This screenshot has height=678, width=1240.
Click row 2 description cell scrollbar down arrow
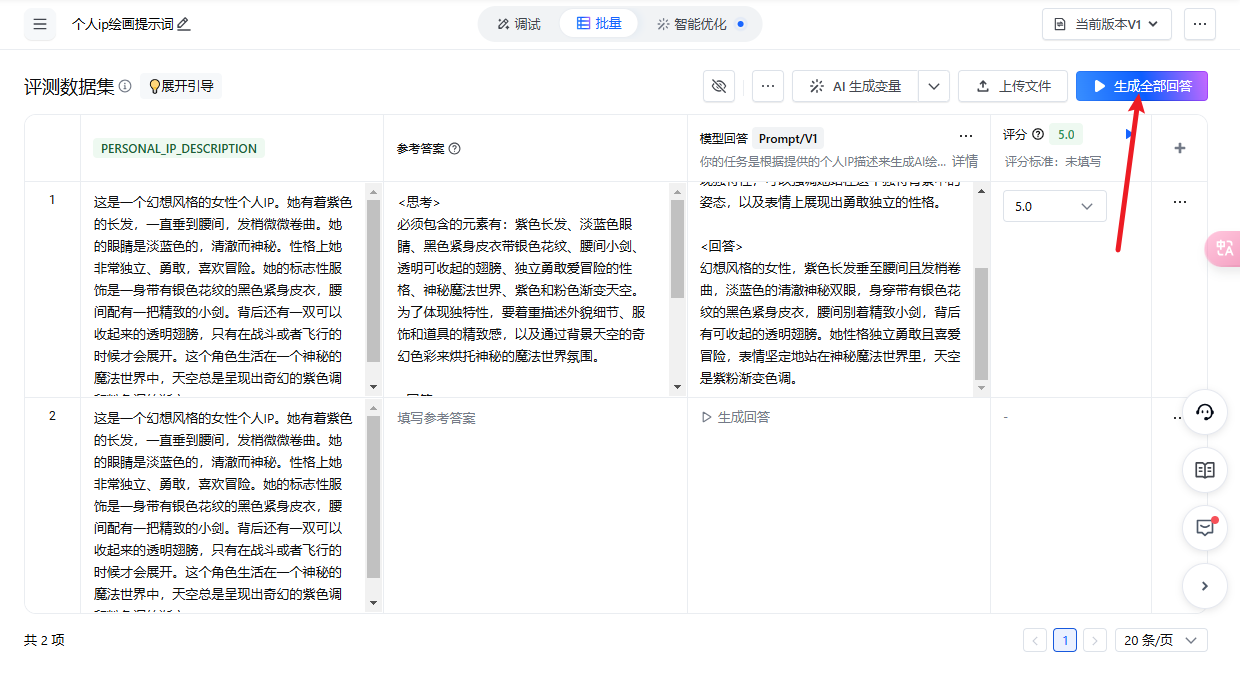click(x=374, y=603)
